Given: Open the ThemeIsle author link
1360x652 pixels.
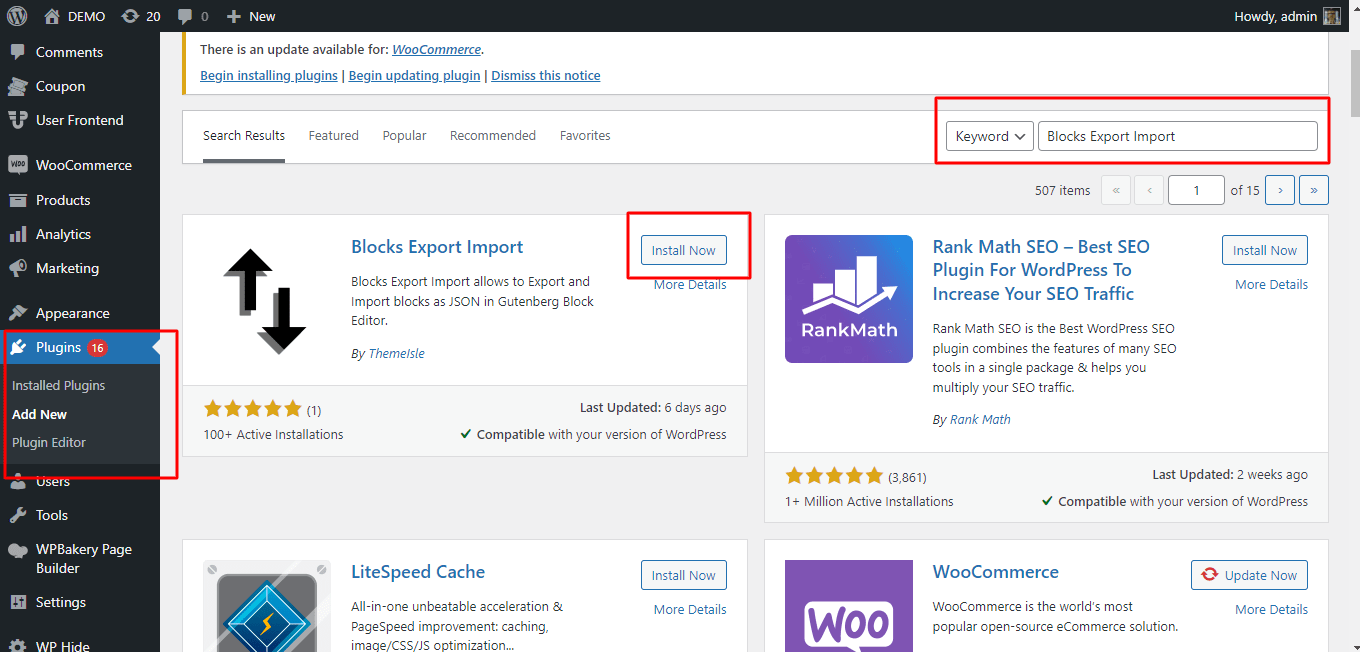Looking at the screenshot, I should [395, 354].
